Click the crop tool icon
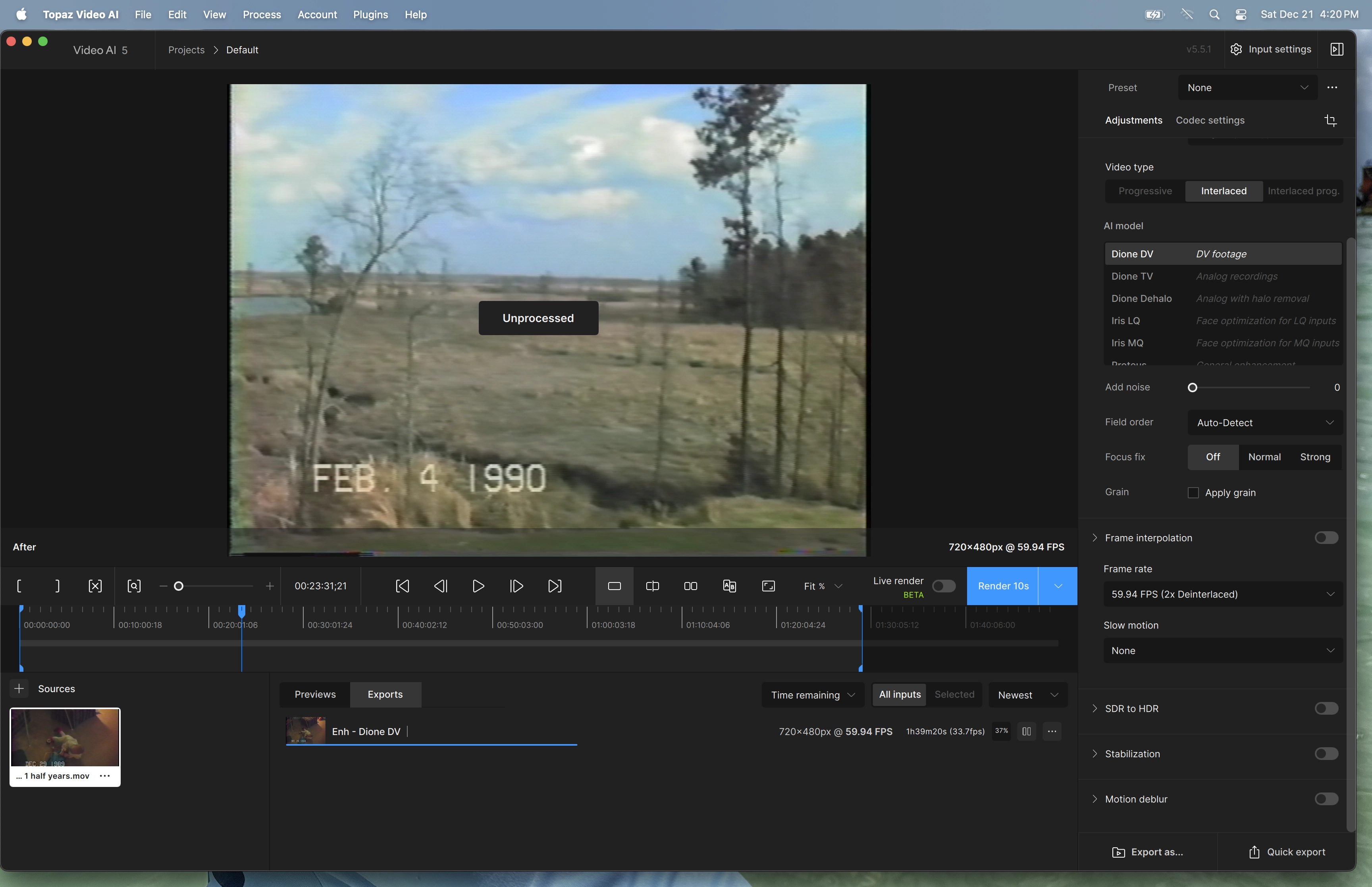The width and height of the screenshot is (1372, 887). tap(1330, 120)
